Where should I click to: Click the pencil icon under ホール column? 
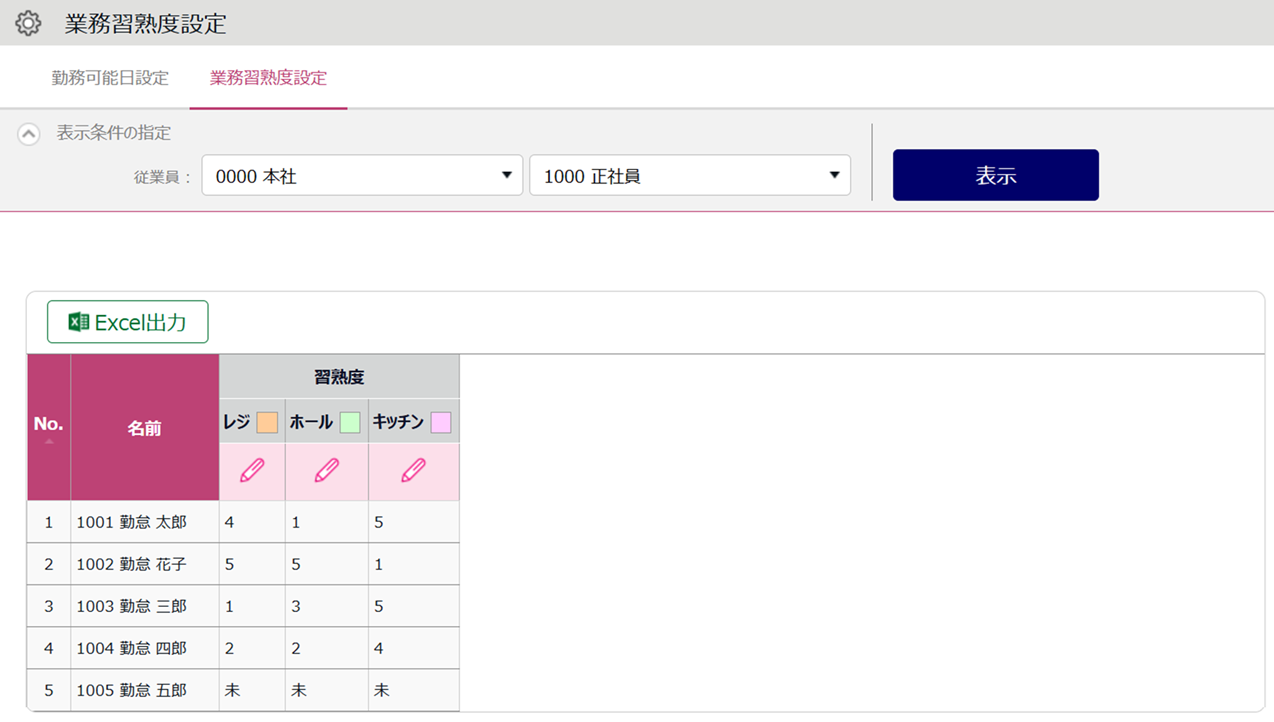point(326,471)
